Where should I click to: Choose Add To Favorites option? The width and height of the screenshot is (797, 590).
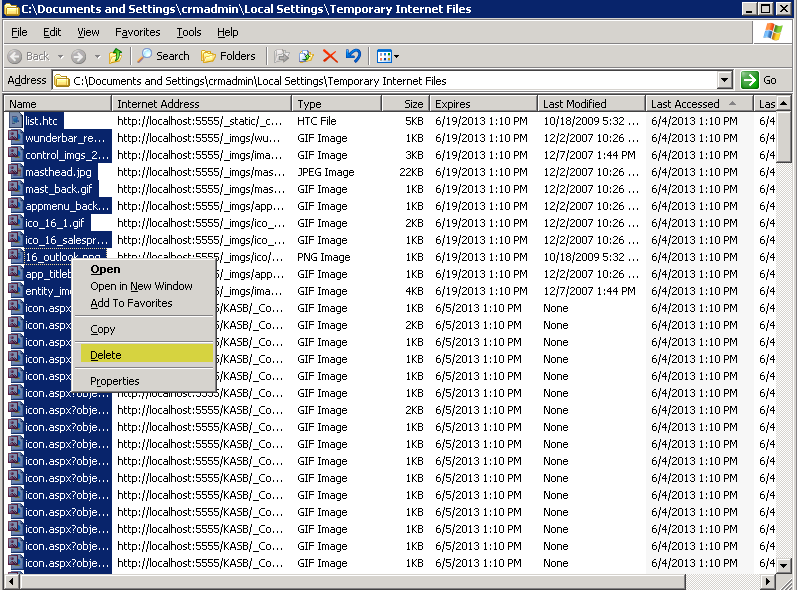coord(144,303)
